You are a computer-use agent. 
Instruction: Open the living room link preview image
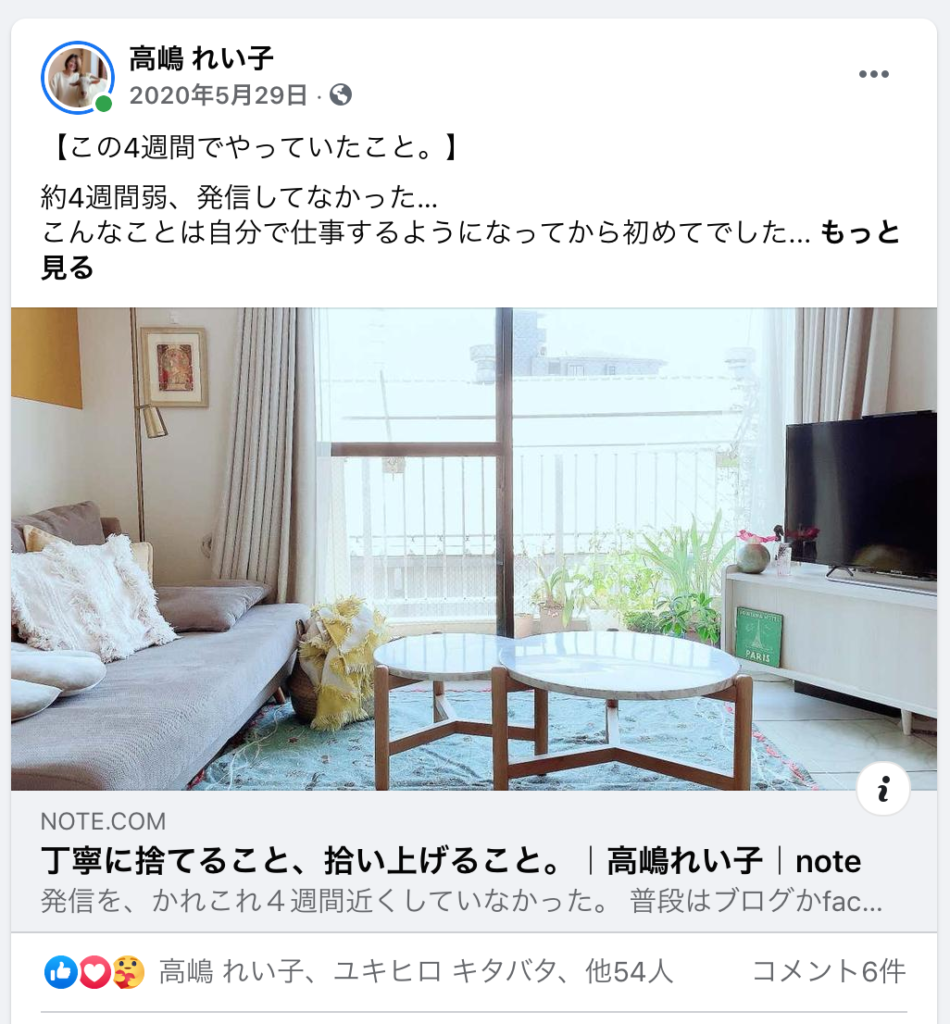[x=474, y=549]
